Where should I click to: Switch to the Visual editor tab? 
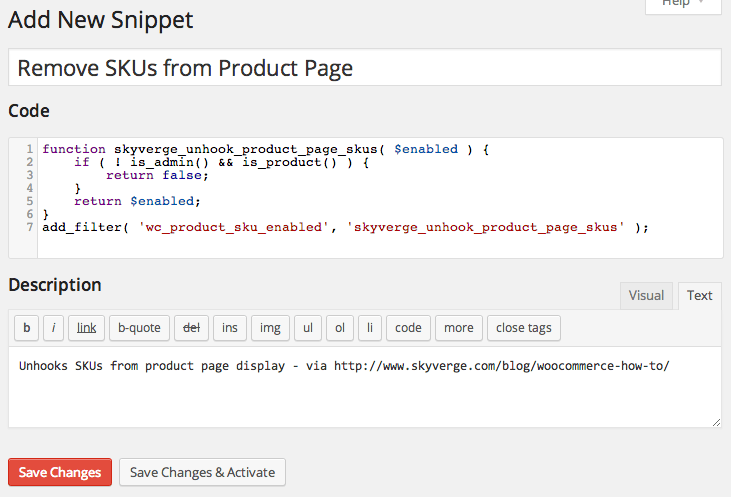[x=646, y=295]
